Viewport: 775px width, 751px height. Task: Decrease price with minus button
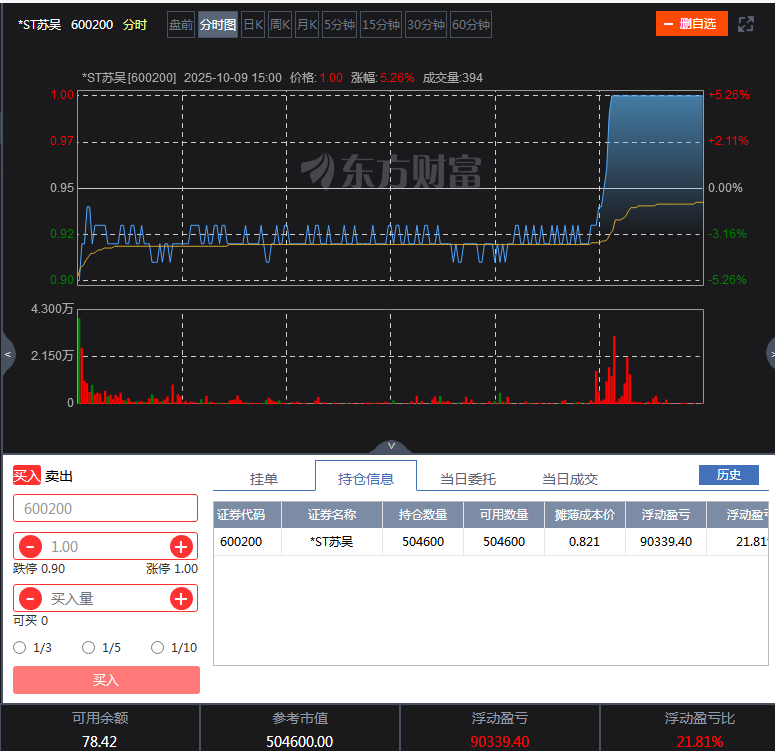point(30,546)
